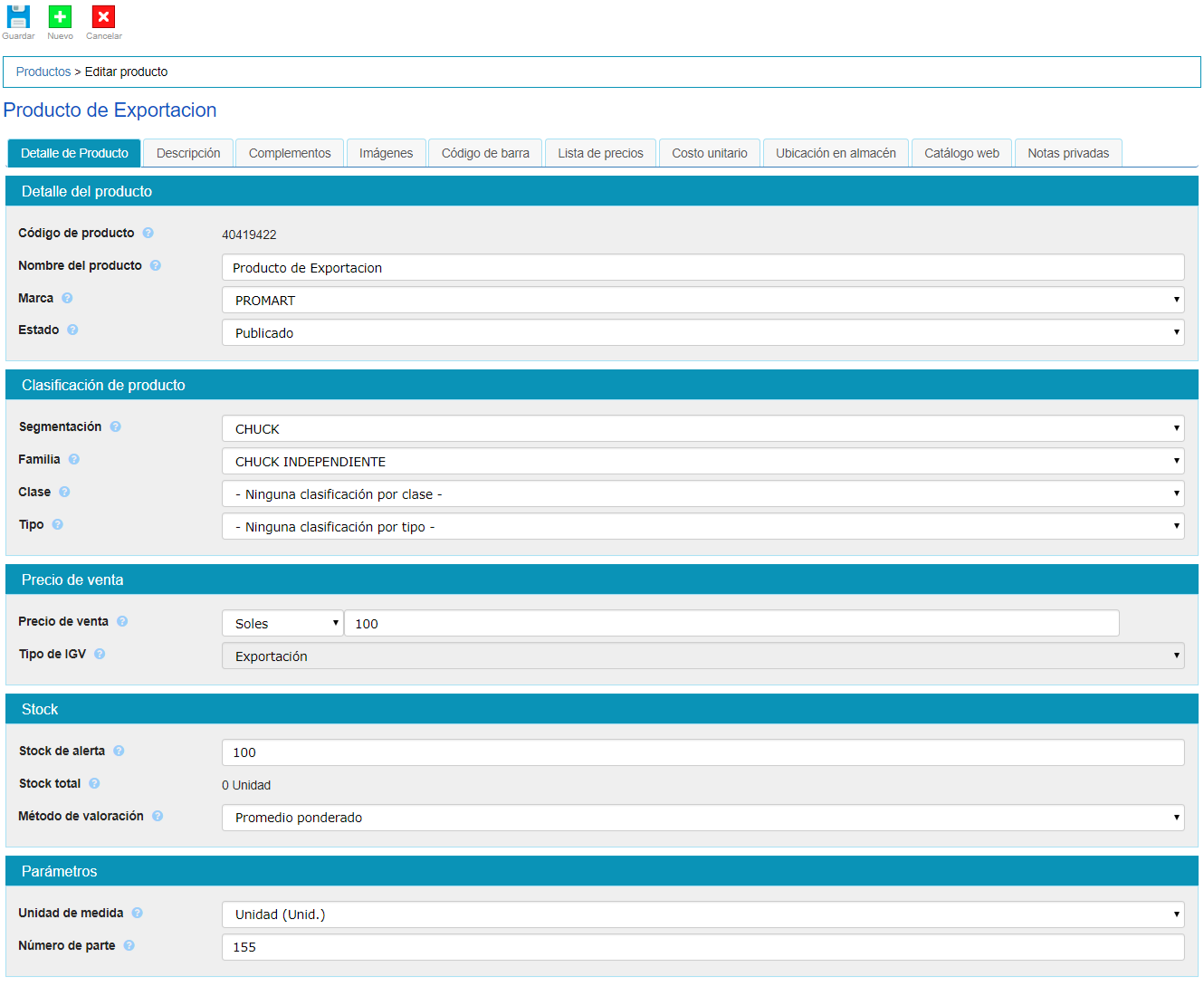Expand the Unidad de medida dropdown
This screenshot has width=1204, height=986.
coord(702,914)
